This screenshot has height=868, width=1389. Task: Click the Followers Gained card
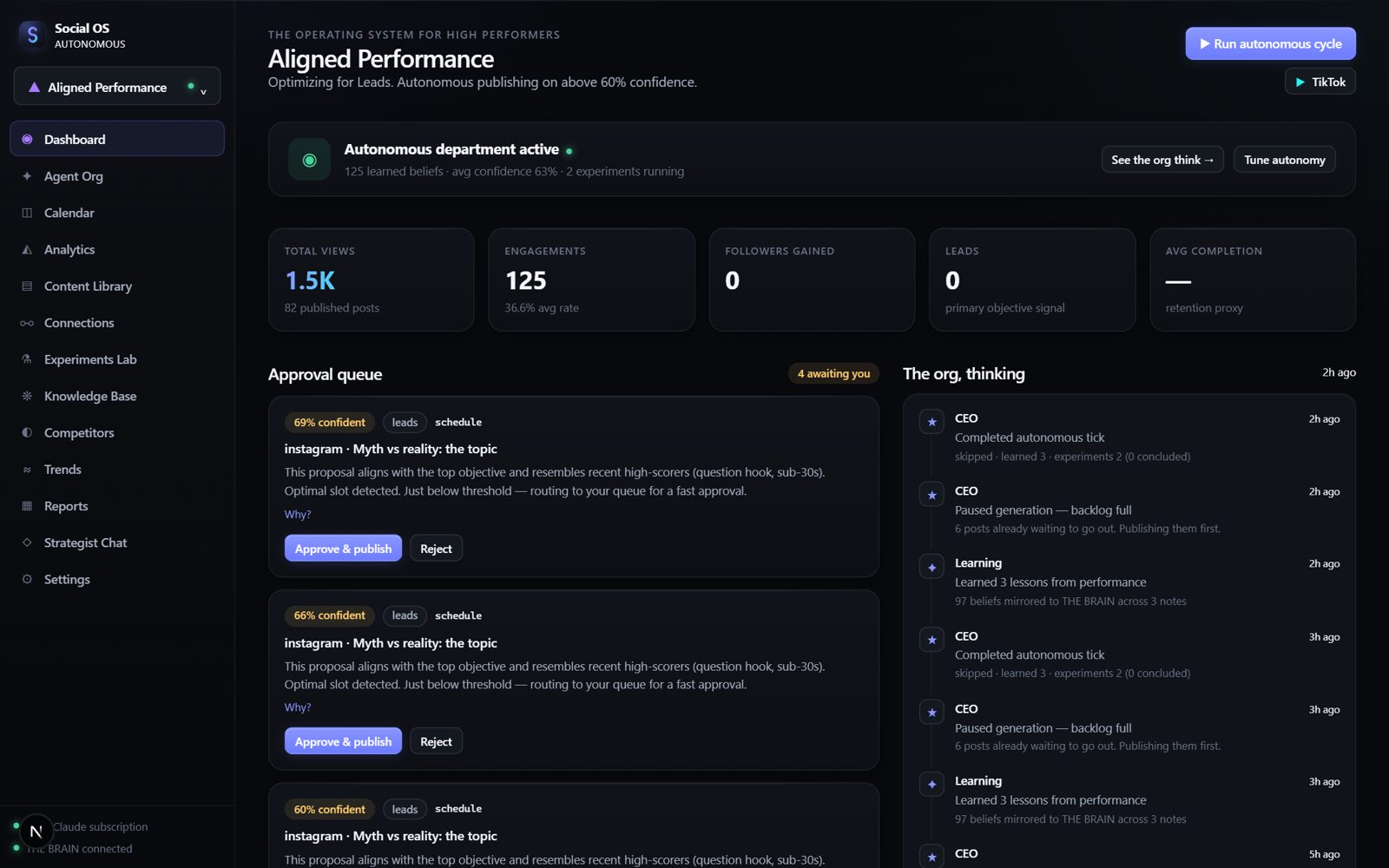(812, 279)
